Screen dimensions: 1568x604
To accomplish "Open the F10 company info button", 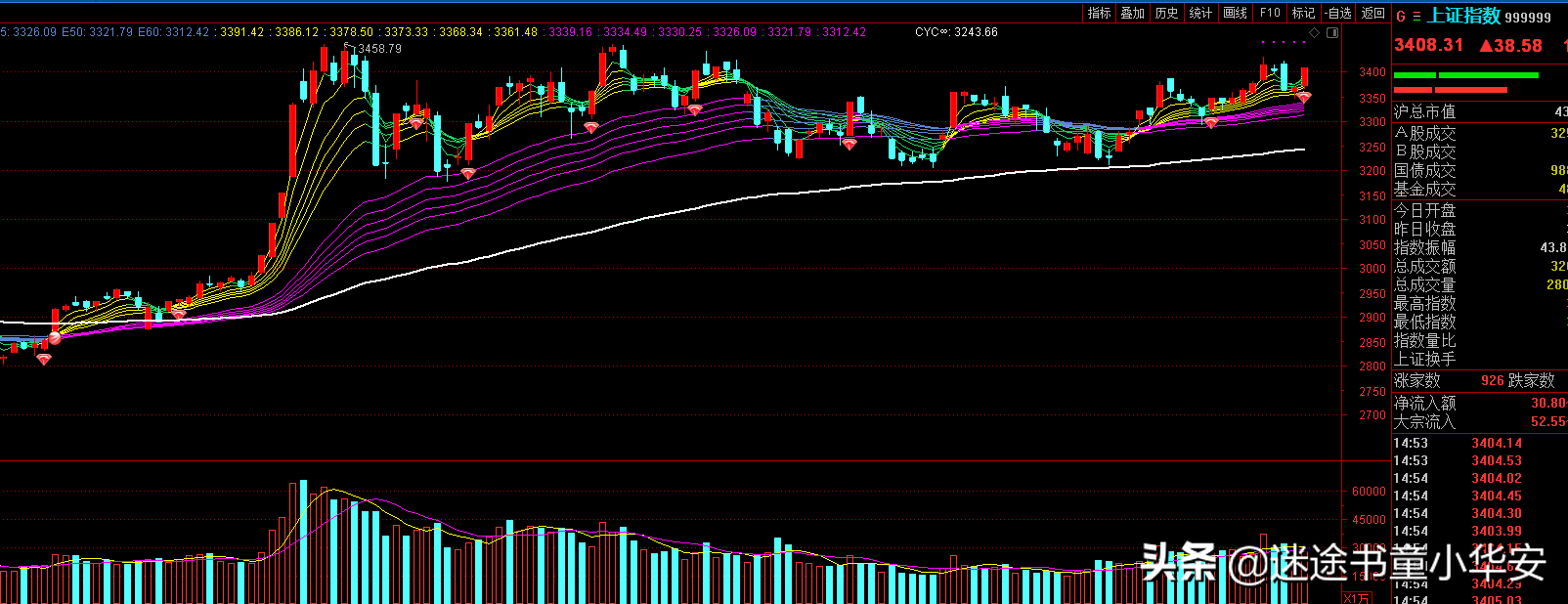I will tap(1270, 13).
